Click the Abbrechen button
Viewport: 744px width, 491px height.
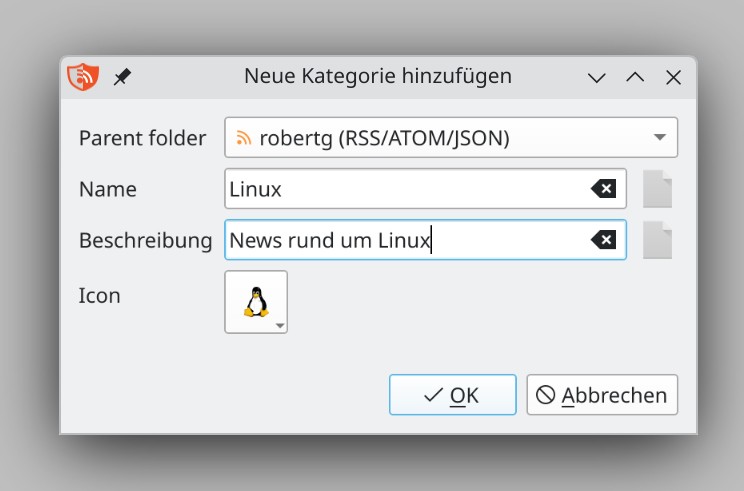tap(602, 395)
